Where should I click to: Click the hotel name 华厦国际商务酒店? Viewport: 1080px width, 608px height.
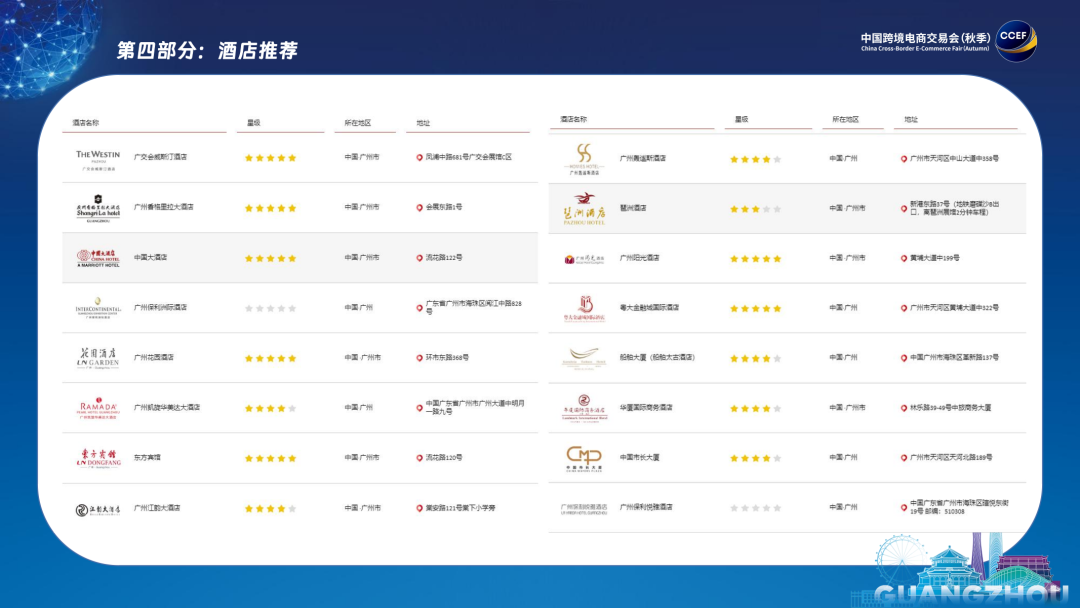[x=645, y=408]
